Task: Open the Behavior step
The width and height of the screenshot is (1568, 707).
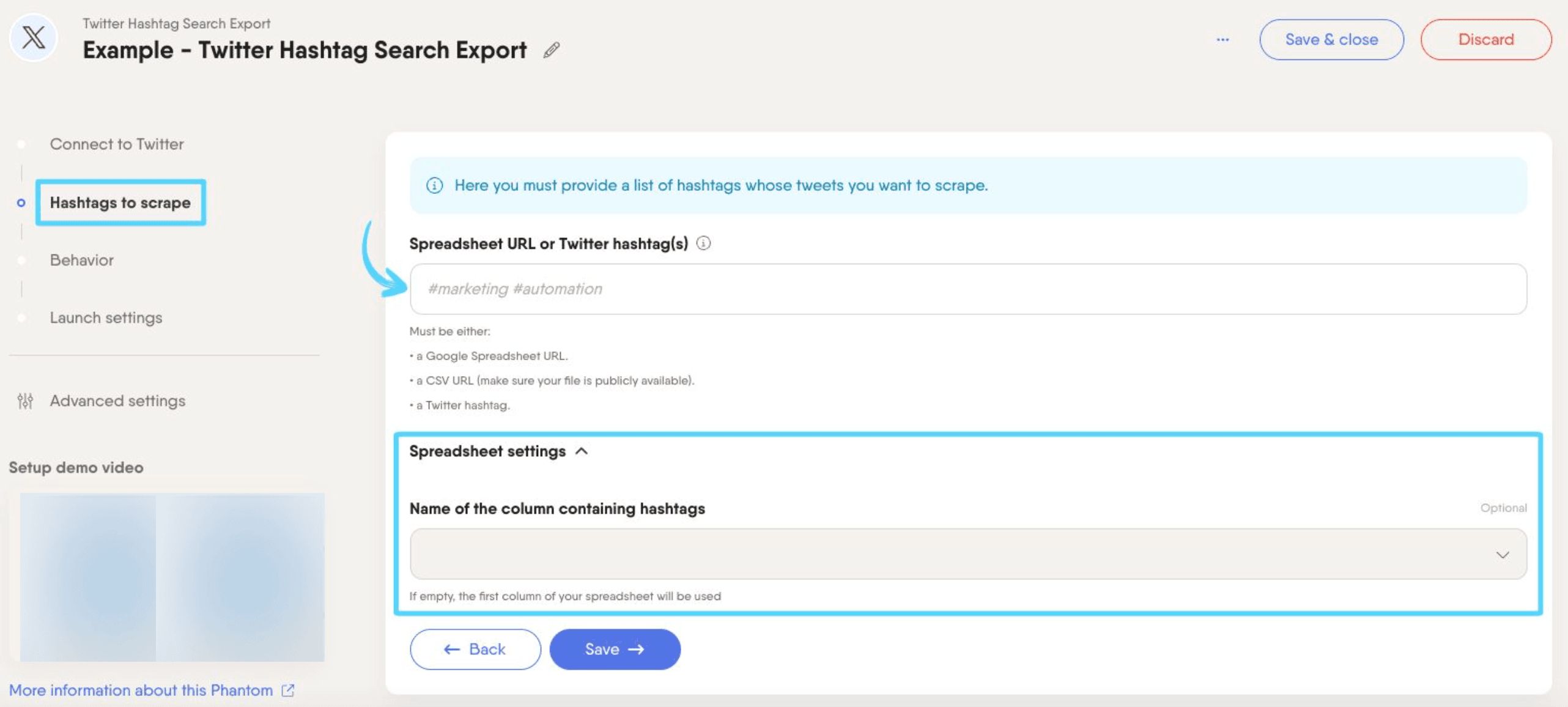Action: click(82, 260)
